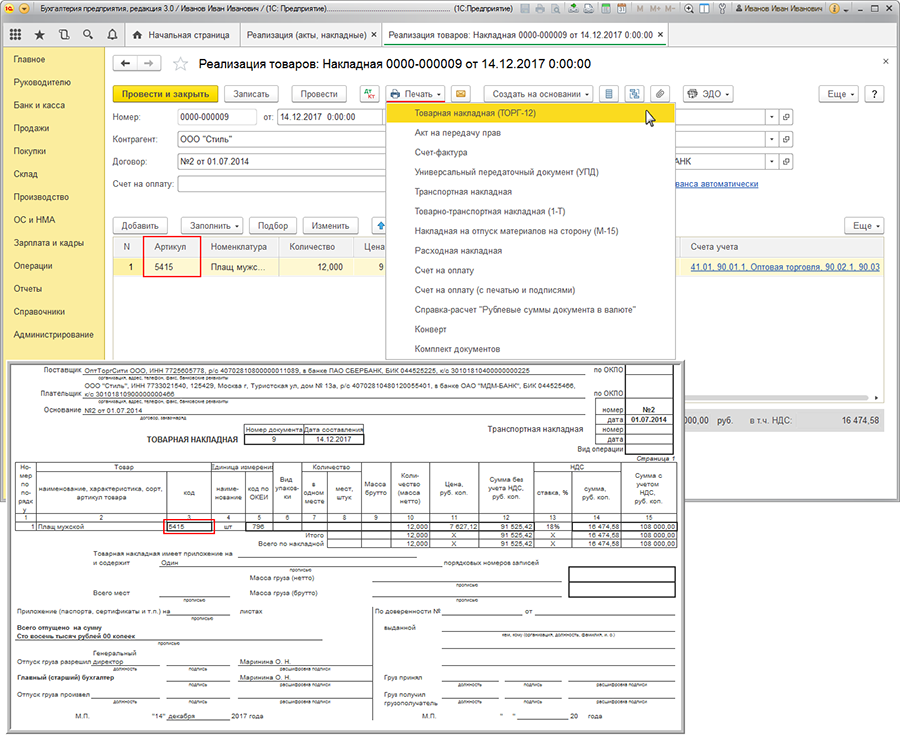Click the Дт/Кт postings icon
900x736 pixels.
(367, 94)
